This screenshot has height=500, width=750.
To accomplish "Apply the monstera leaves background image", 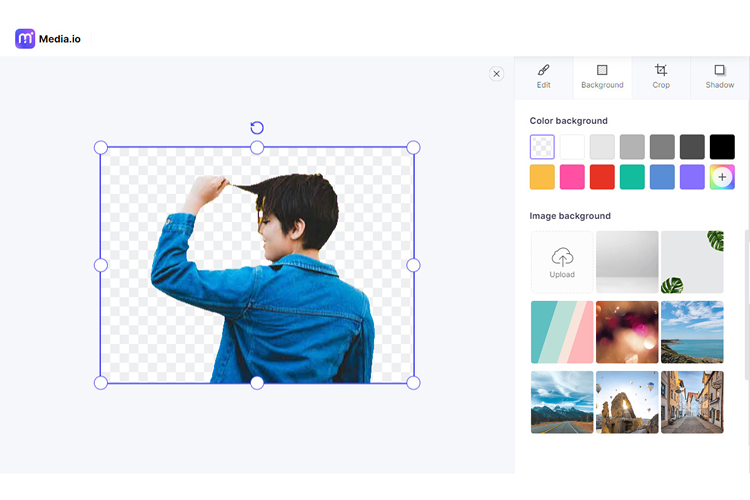I will click(692, 262).
